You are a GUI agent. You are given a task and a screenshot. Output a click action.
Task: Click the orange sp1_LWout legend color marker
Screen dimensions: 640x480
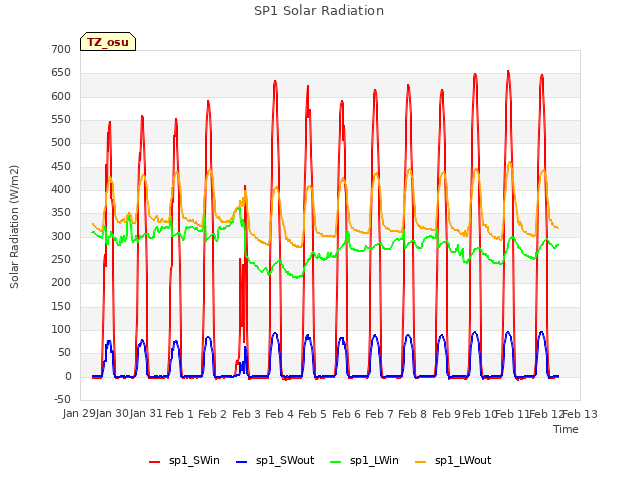coord(420,462)
